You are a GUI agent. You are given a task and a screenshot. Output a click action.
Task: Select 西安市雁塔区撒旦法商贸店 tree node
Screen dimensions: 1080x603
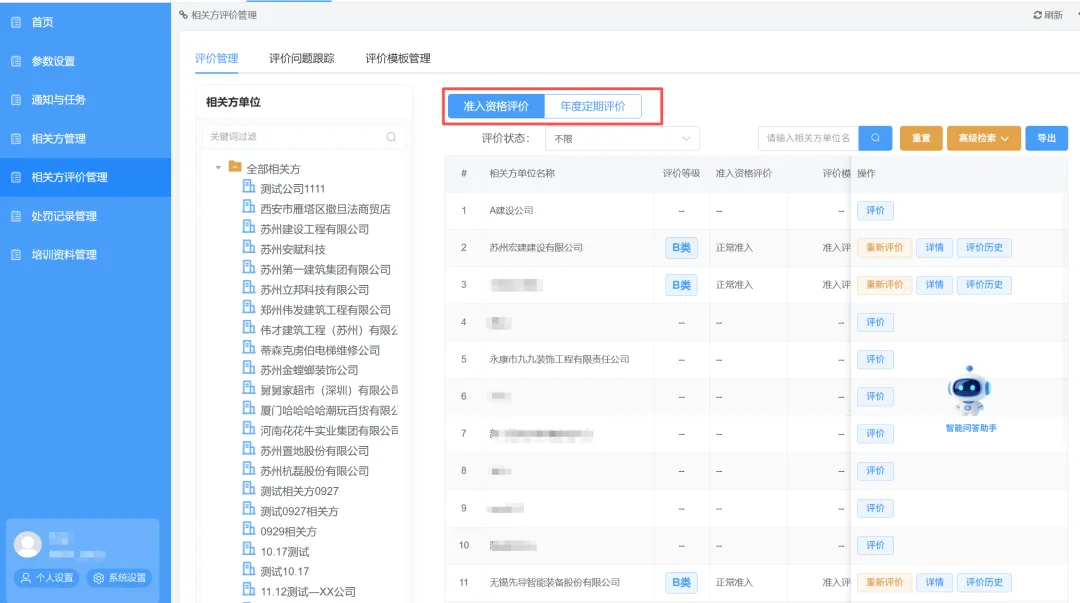[325, 209]
